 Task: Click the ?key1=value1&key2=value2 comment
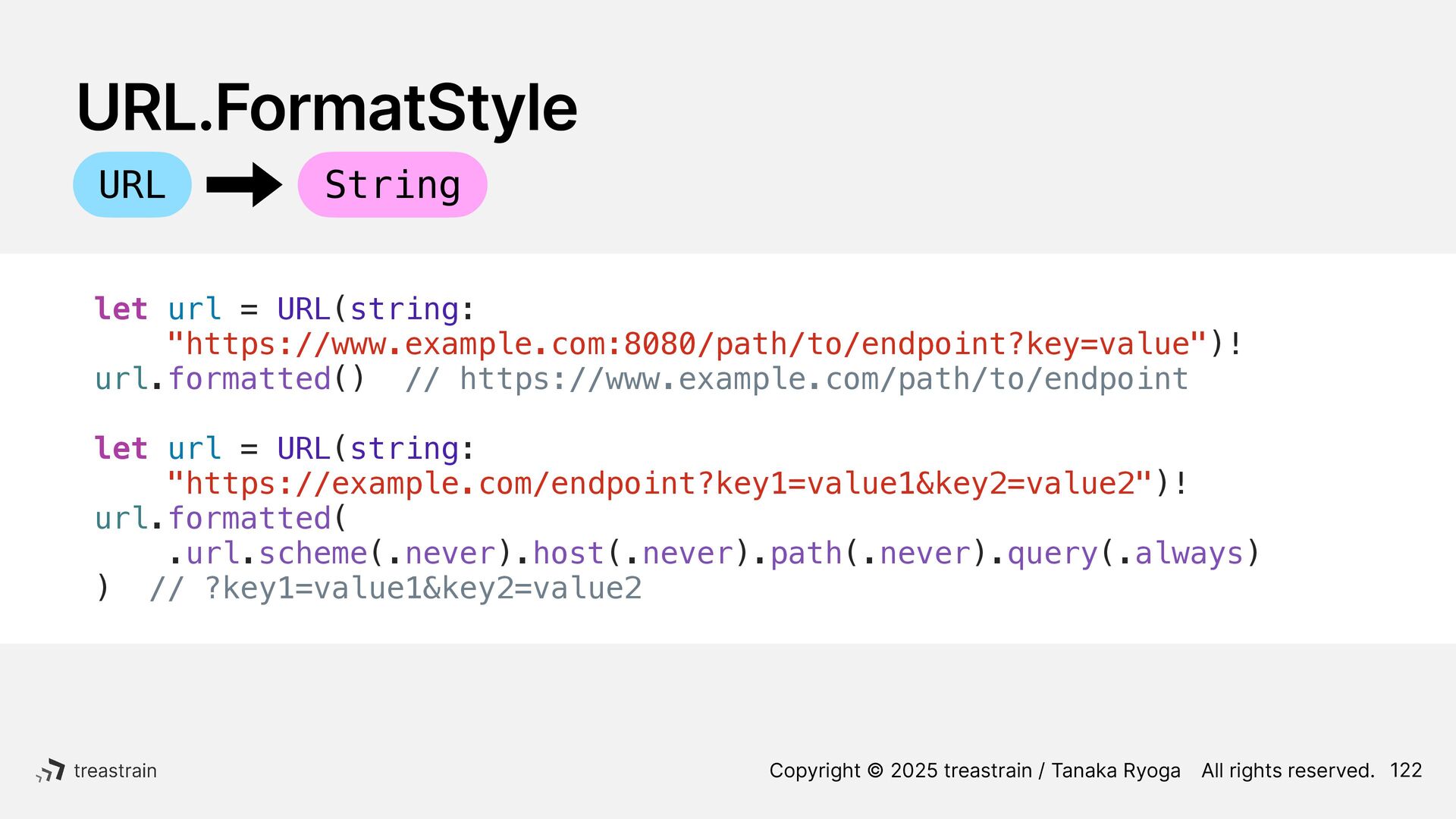(x=423, y=588)
